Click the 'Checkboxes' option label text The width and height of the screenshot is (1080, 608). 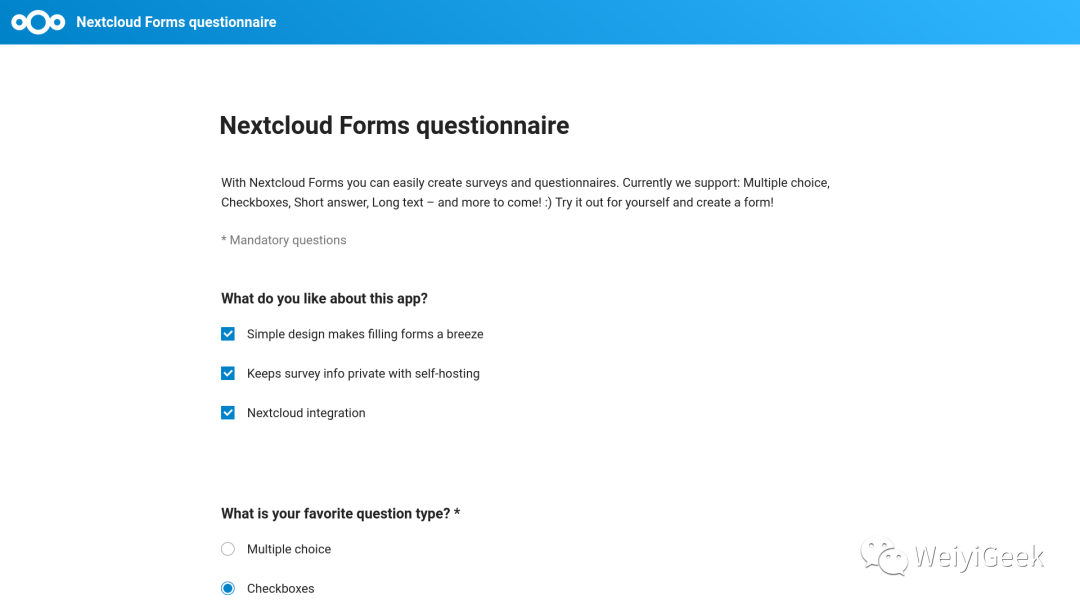click(x=281, y=589)
